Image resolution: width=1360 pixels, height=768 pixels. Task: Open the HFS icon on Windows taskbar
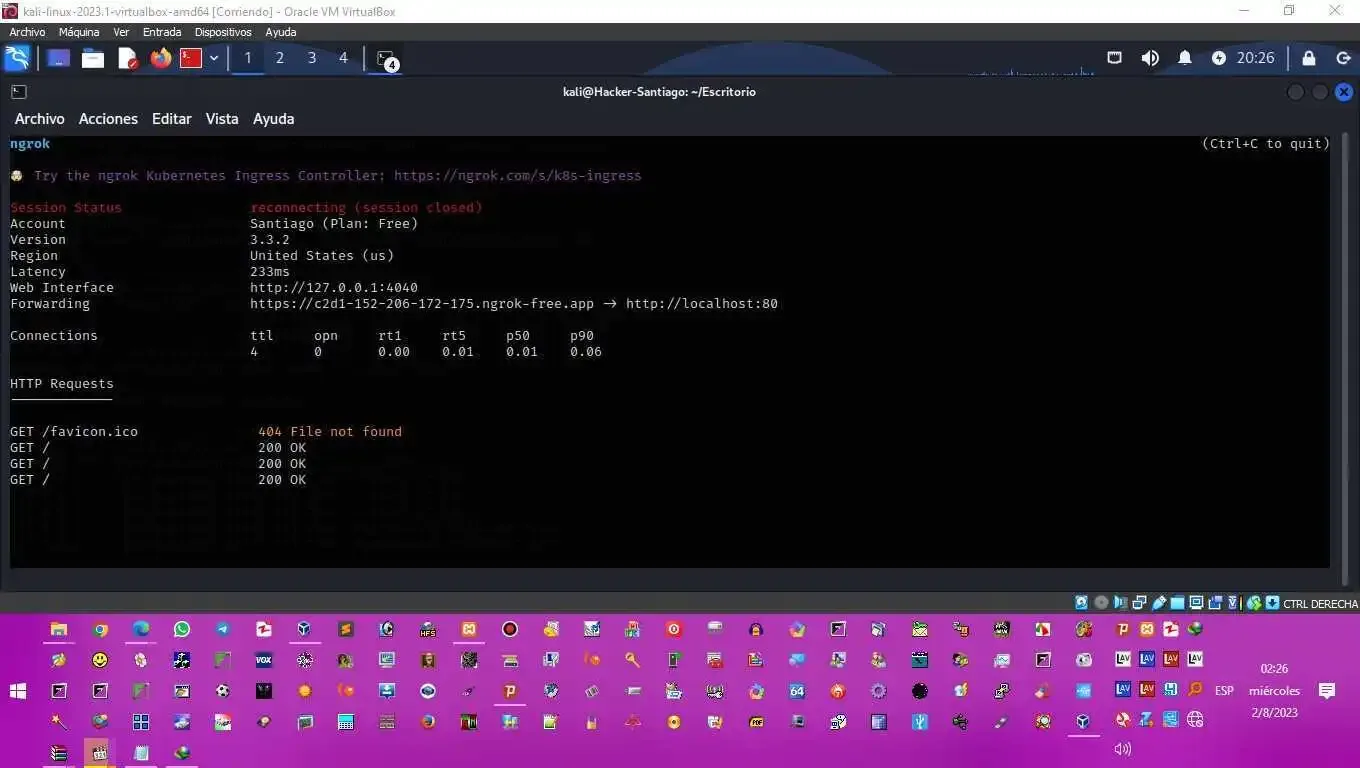pos(428,629)
